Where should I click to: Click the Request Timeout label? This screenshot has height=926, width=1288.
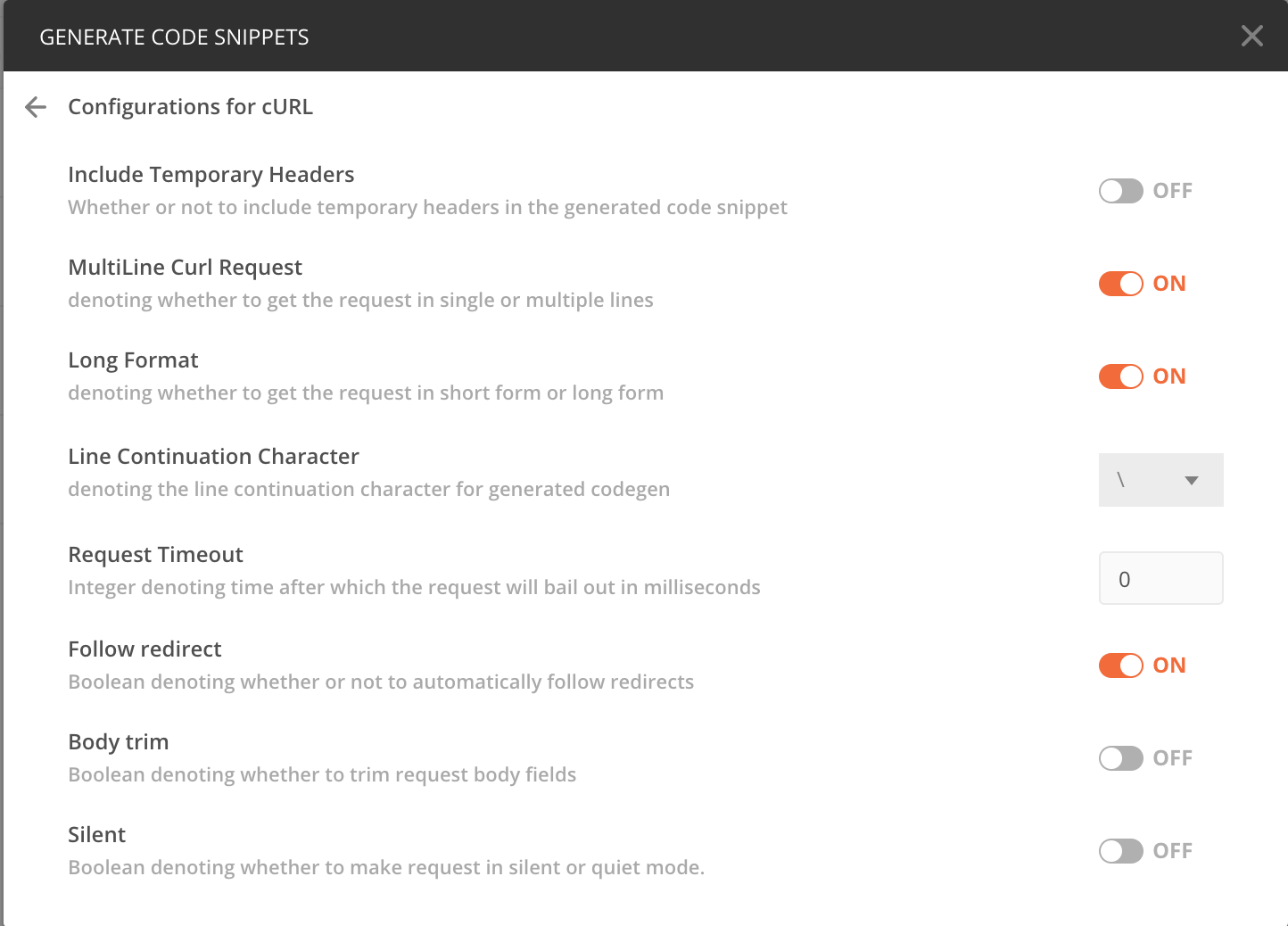tap(155, 554)
